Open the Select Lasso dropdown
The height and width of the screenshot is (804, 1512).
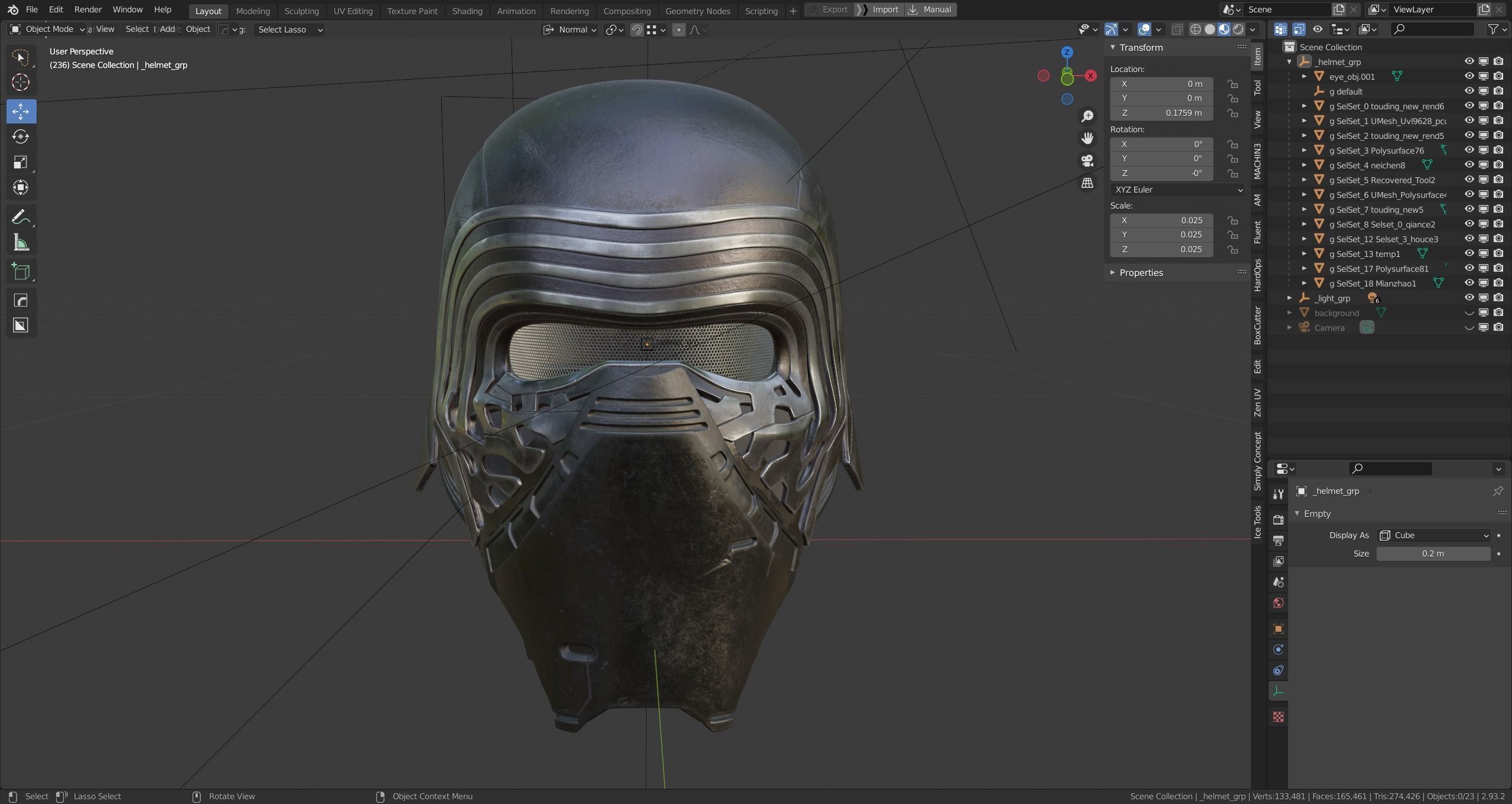289,30
